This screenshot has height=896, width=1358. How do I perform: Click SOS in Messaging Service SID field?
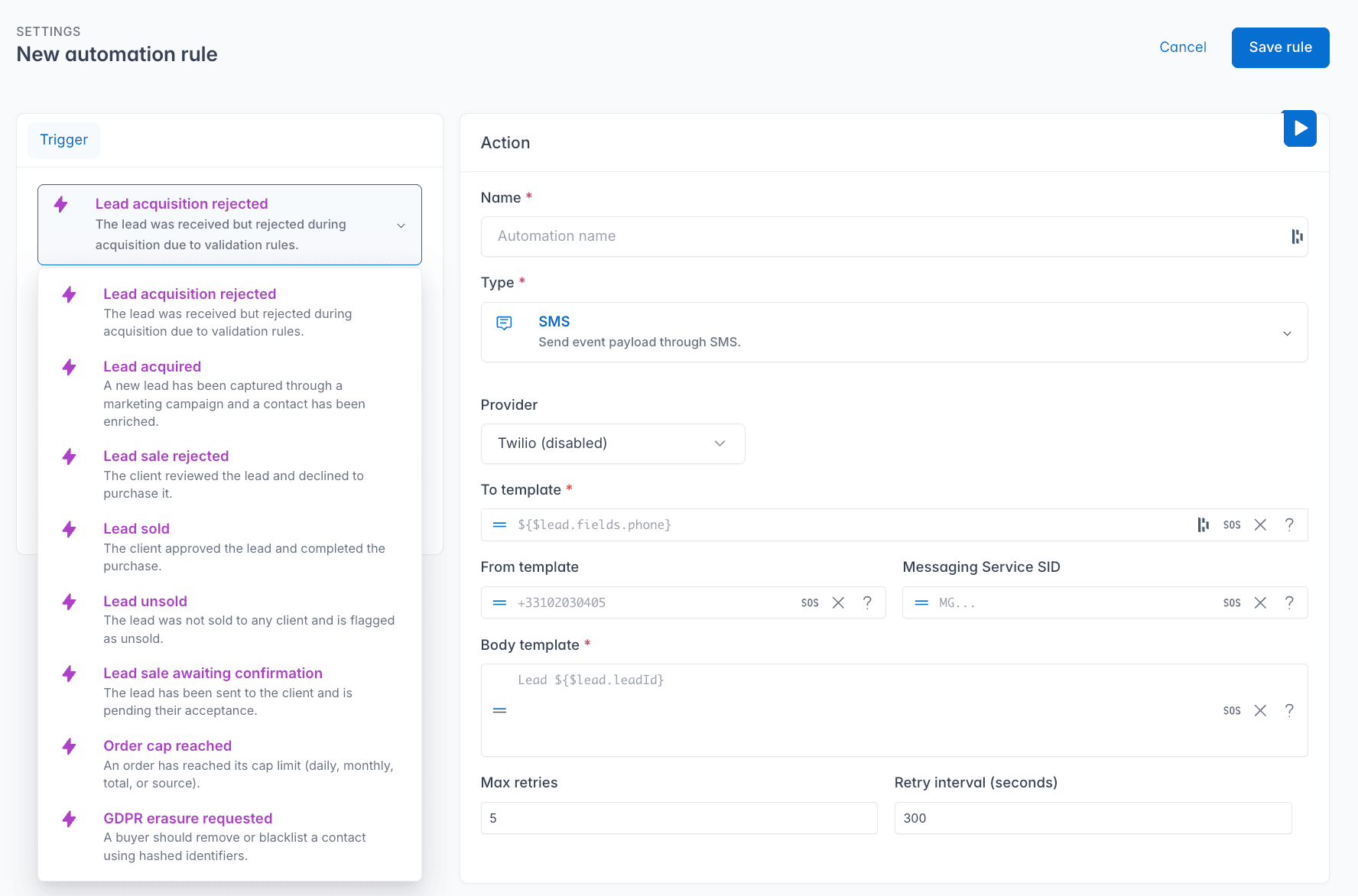[1232, 602]
